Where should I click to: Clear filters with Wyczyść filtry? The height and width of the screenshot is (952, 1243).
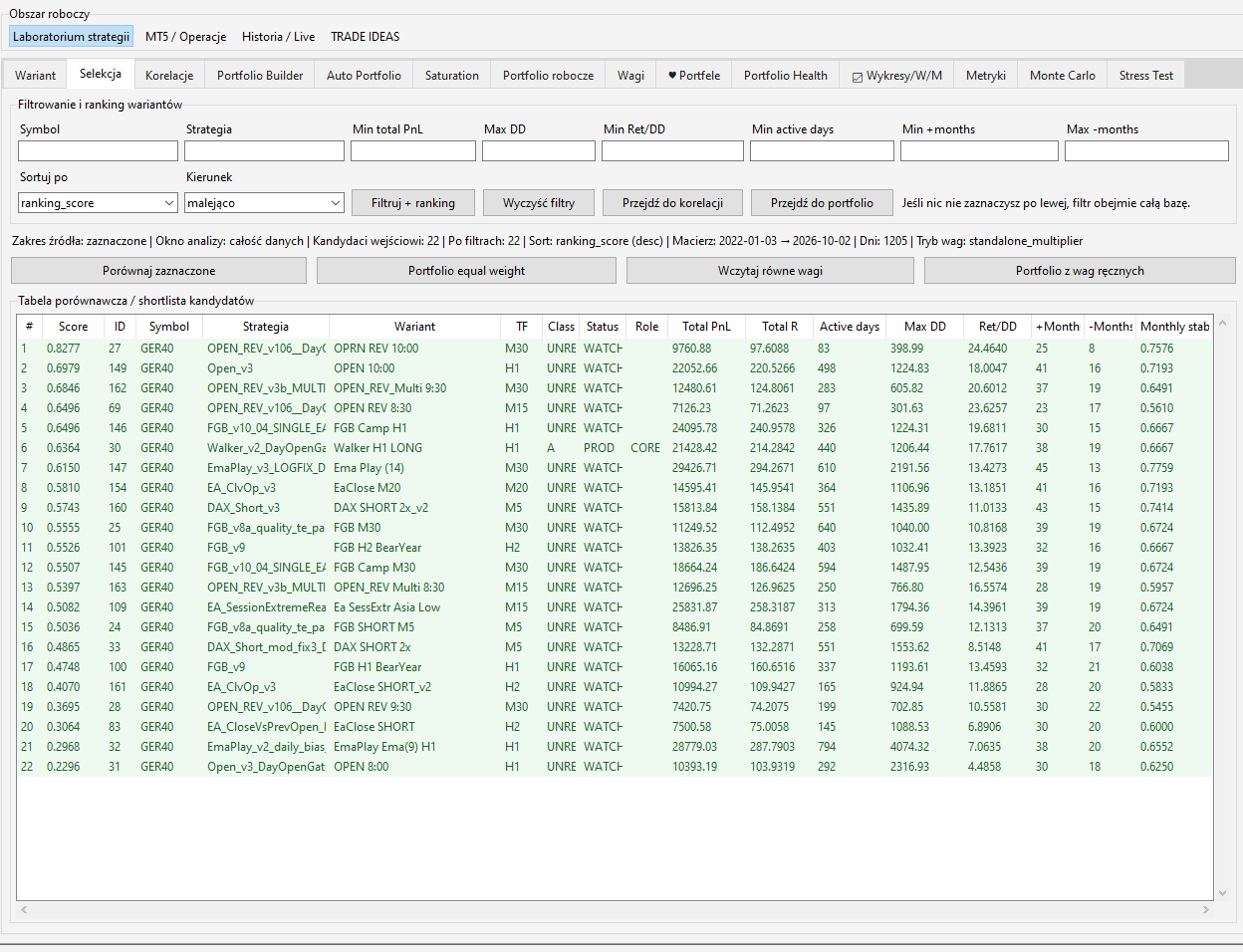click(x=539, y=203)
